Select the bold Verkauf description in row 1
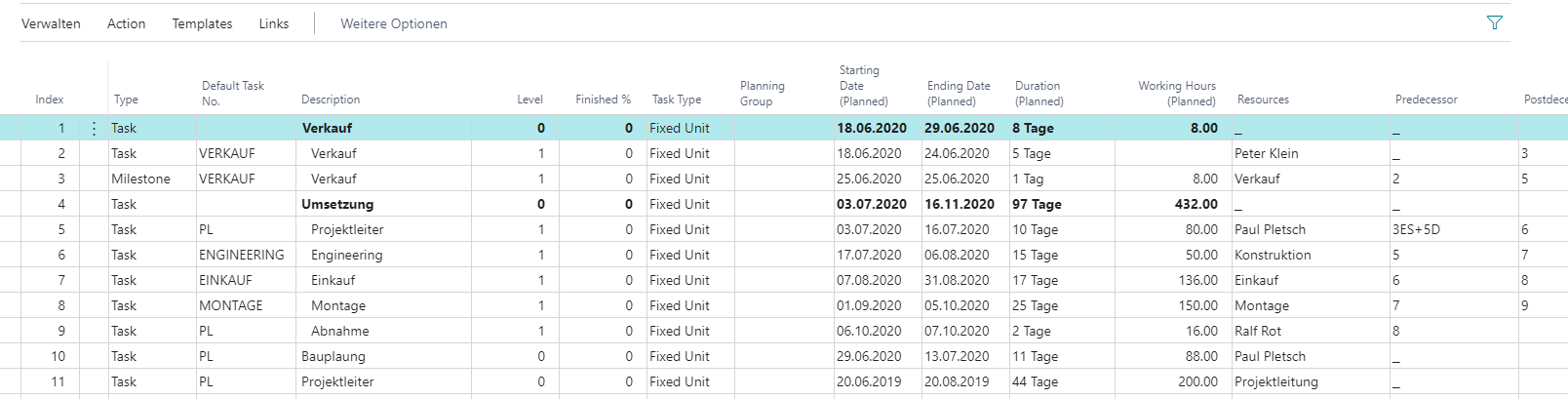1568x399 pixels. point(327,128)
